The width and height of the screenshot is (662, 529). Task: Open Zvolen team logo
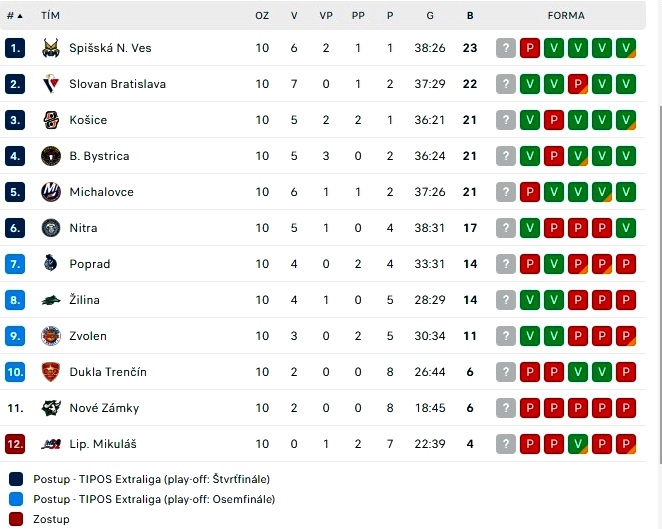(x=51, y=336)
